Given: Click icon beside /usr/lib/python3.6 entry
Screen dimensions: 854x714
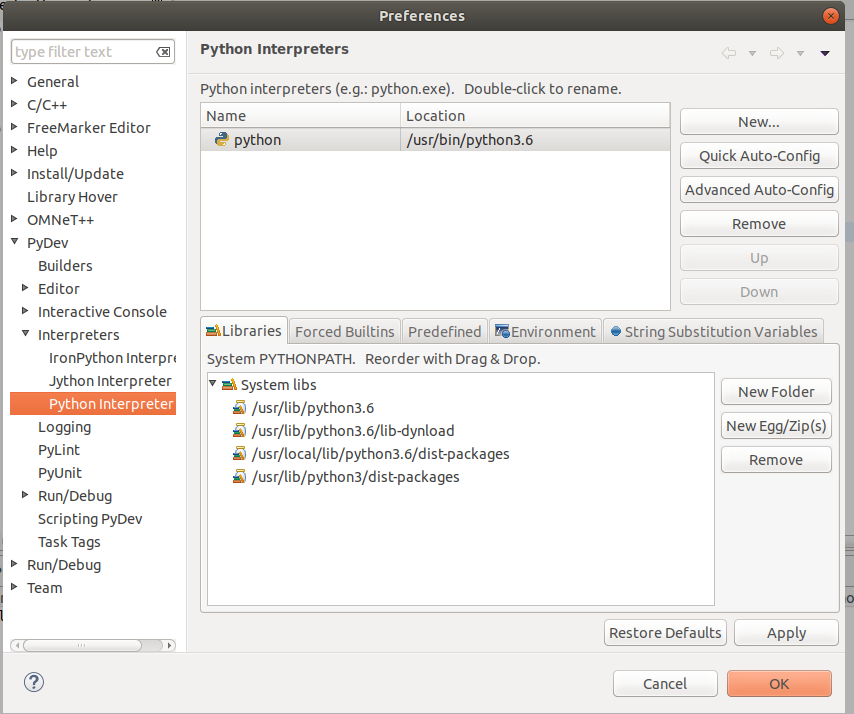Looking at the screenshot, I should [239, 407].
